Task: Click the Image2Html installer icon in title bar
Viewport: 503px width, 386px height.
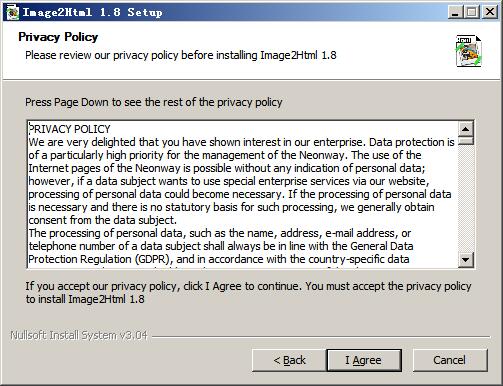Action: (x=12, y=12)
